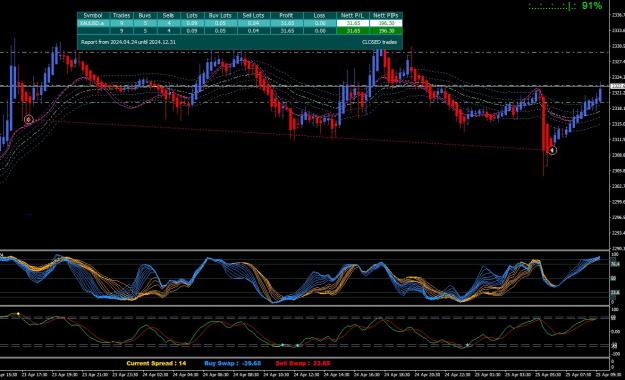
Task: Click the Buys column header
Action: (x=145, y=16)
